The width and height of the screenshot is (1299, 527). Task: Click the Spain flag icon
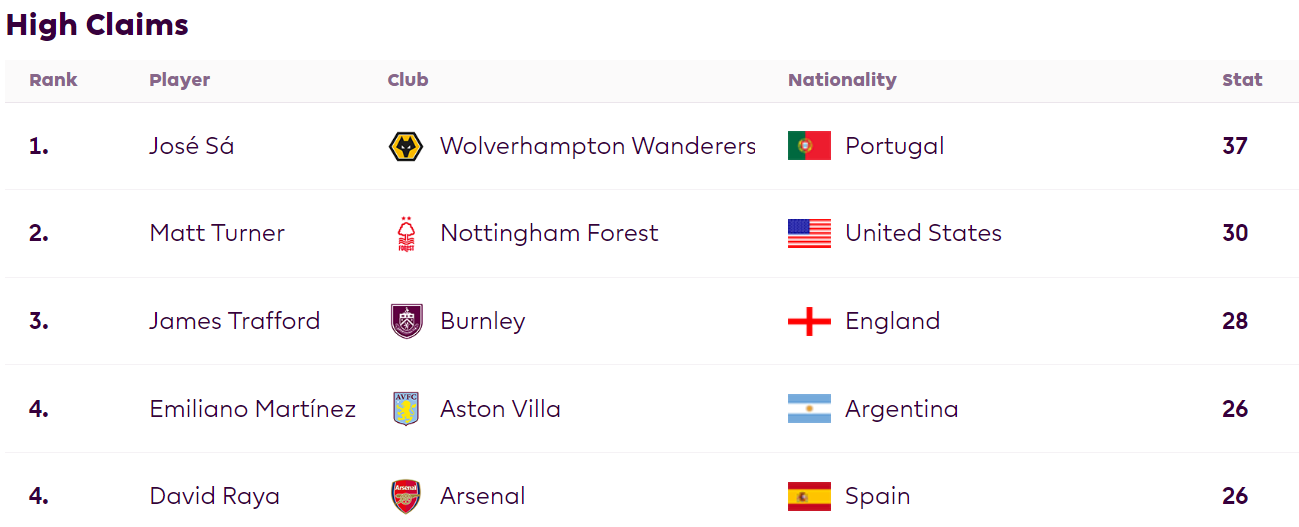(809, 496)
